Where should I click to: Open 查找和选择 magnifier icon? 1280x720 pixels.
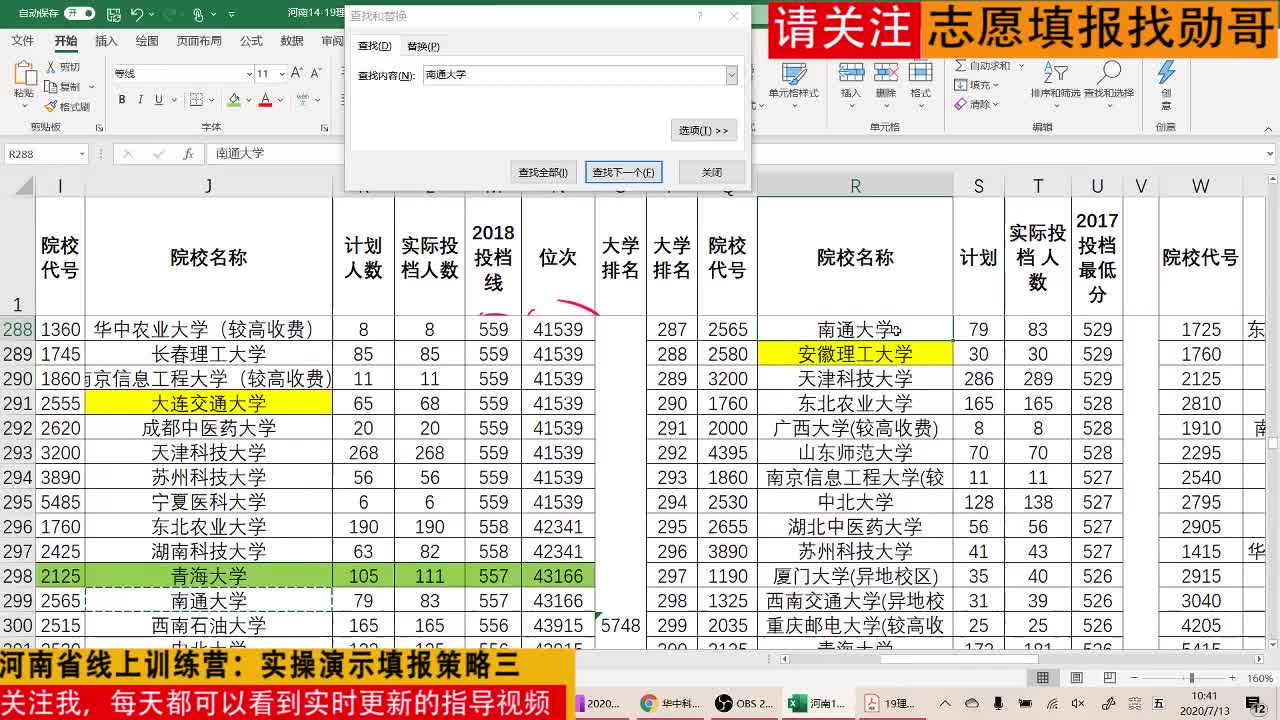[1109, 73]
